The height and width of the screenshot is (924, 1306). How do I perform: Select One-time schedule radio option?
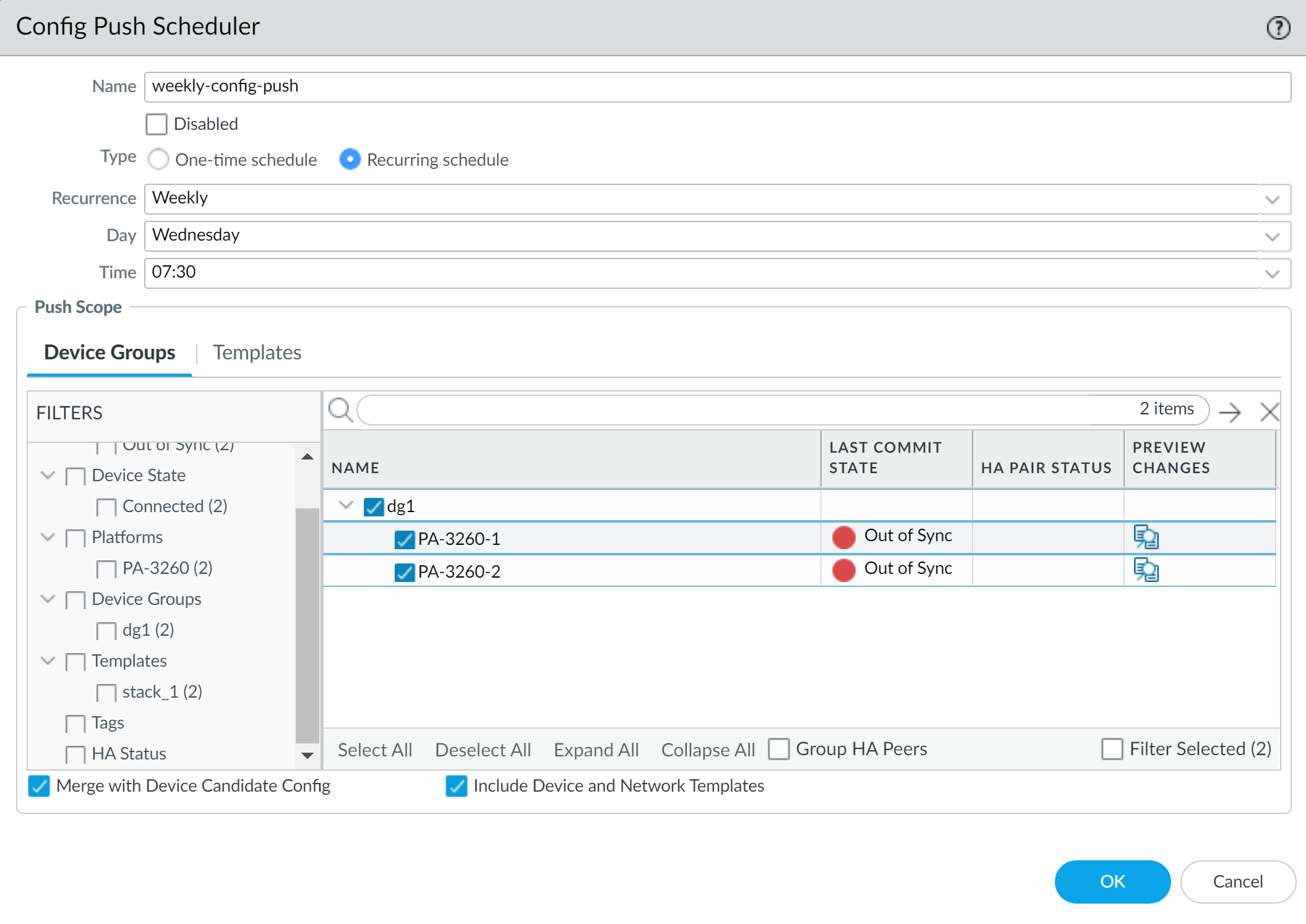[x=159, y=160]
